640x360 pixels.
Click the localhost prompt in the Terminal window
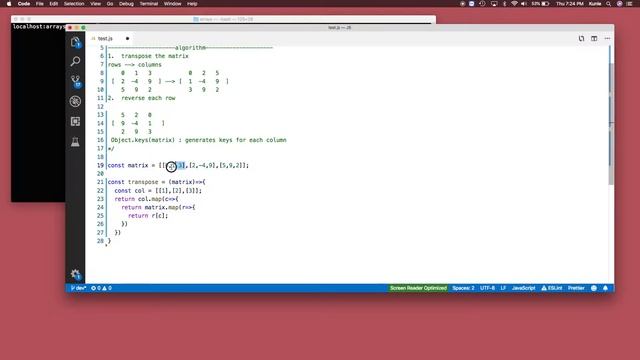coord(39,27)
